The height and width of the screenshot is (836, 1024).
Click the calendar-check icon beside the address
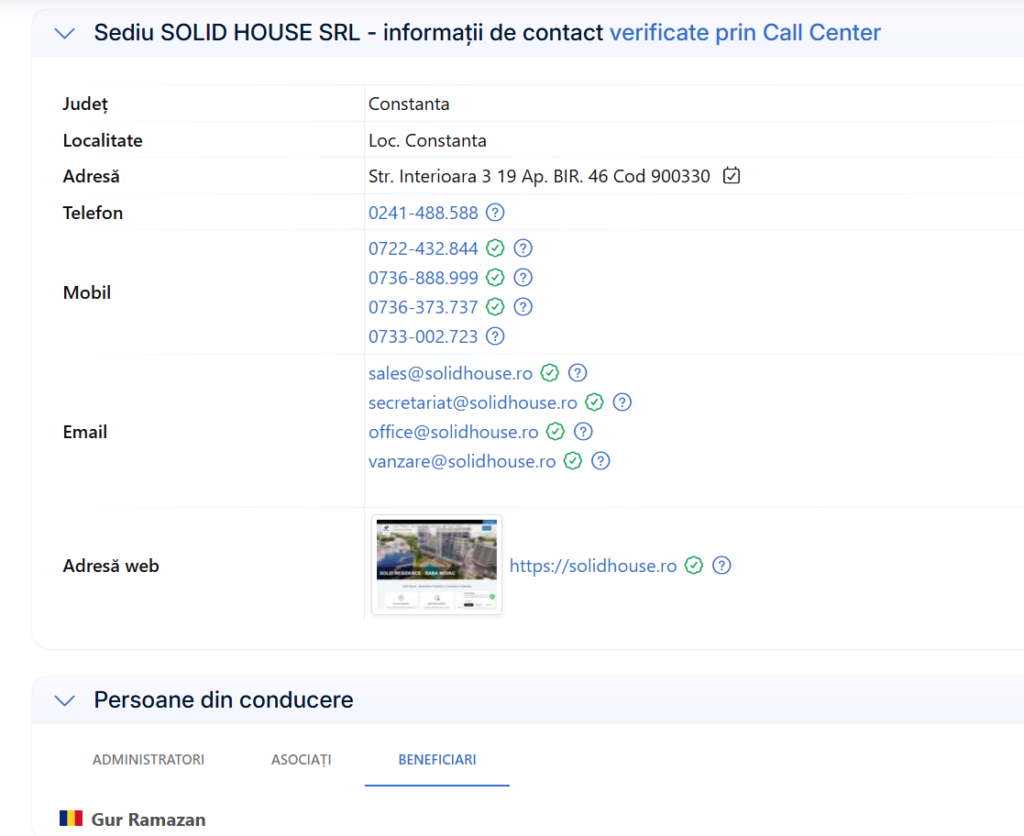point(731,176)
